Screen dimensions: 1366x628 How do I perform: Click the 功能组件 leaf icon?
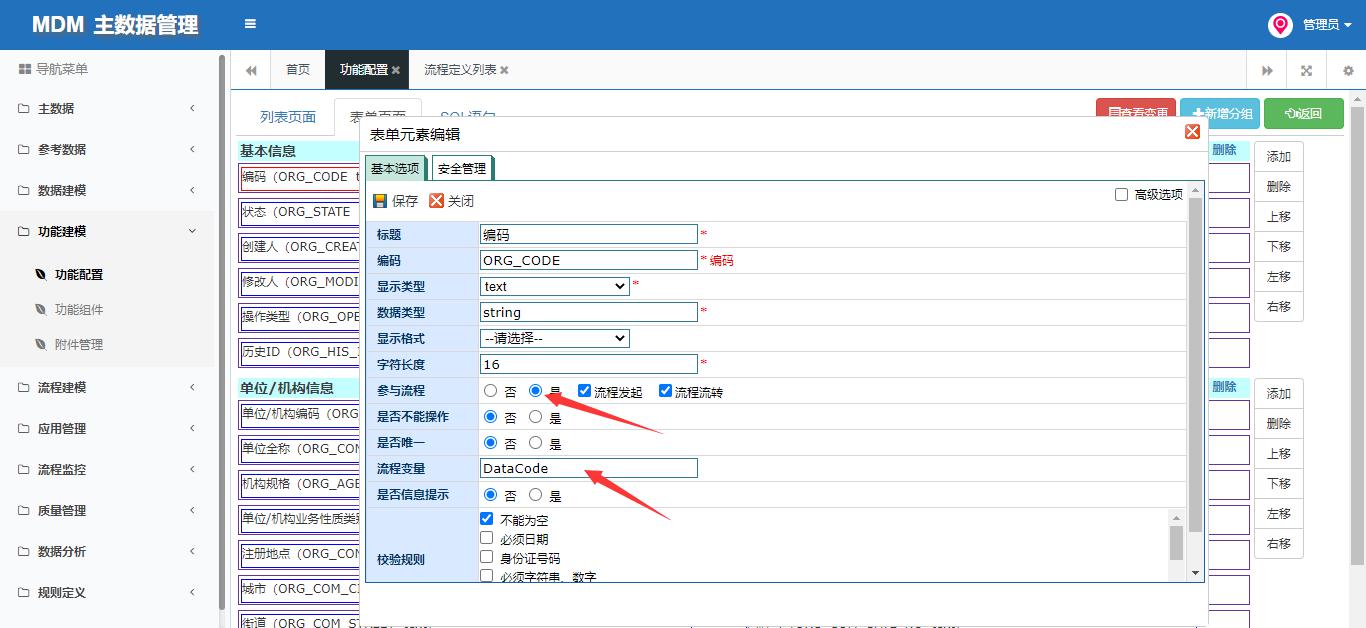(41, 309)
